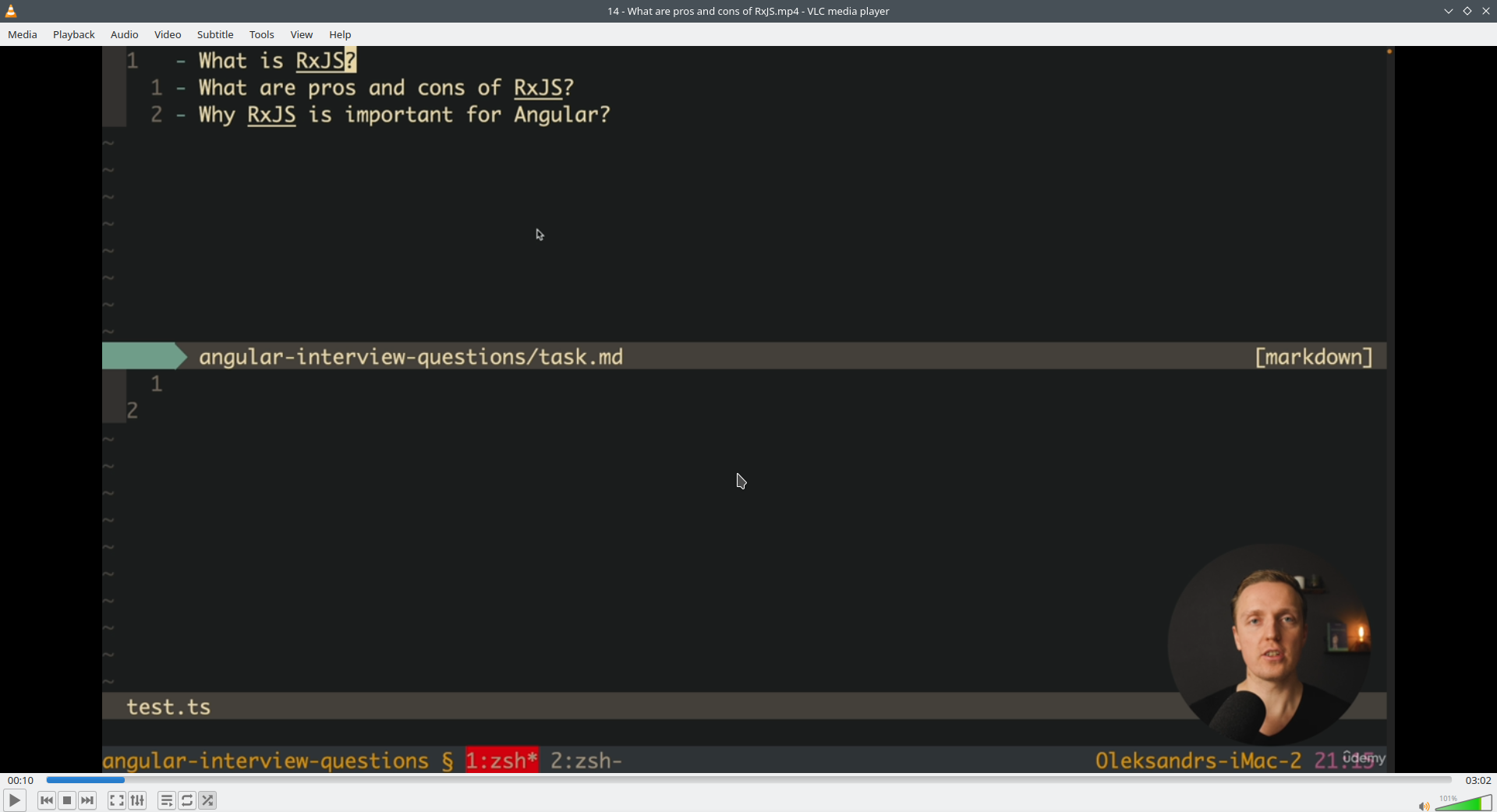Close the VLC media player window

coord(1486,11)
